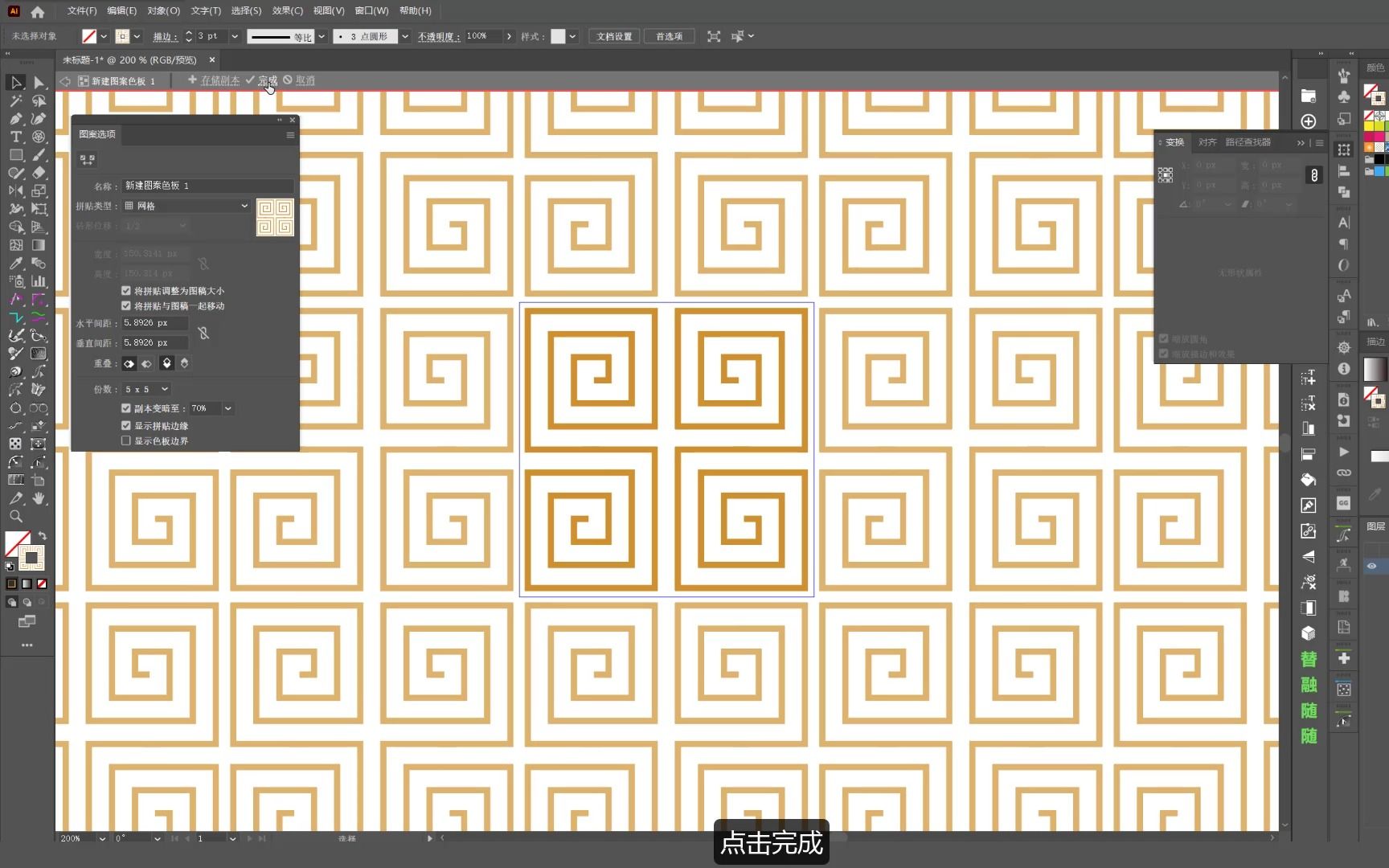The height and width of the screenshot is (868, 1389).
Task: Open the 文件(F) menu
Action: point(82,11)
